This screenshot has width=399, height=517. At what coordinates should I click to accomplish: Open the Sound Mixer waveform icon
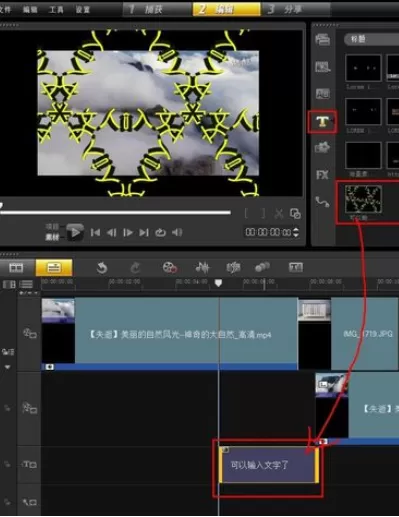[x=202, y=267]
